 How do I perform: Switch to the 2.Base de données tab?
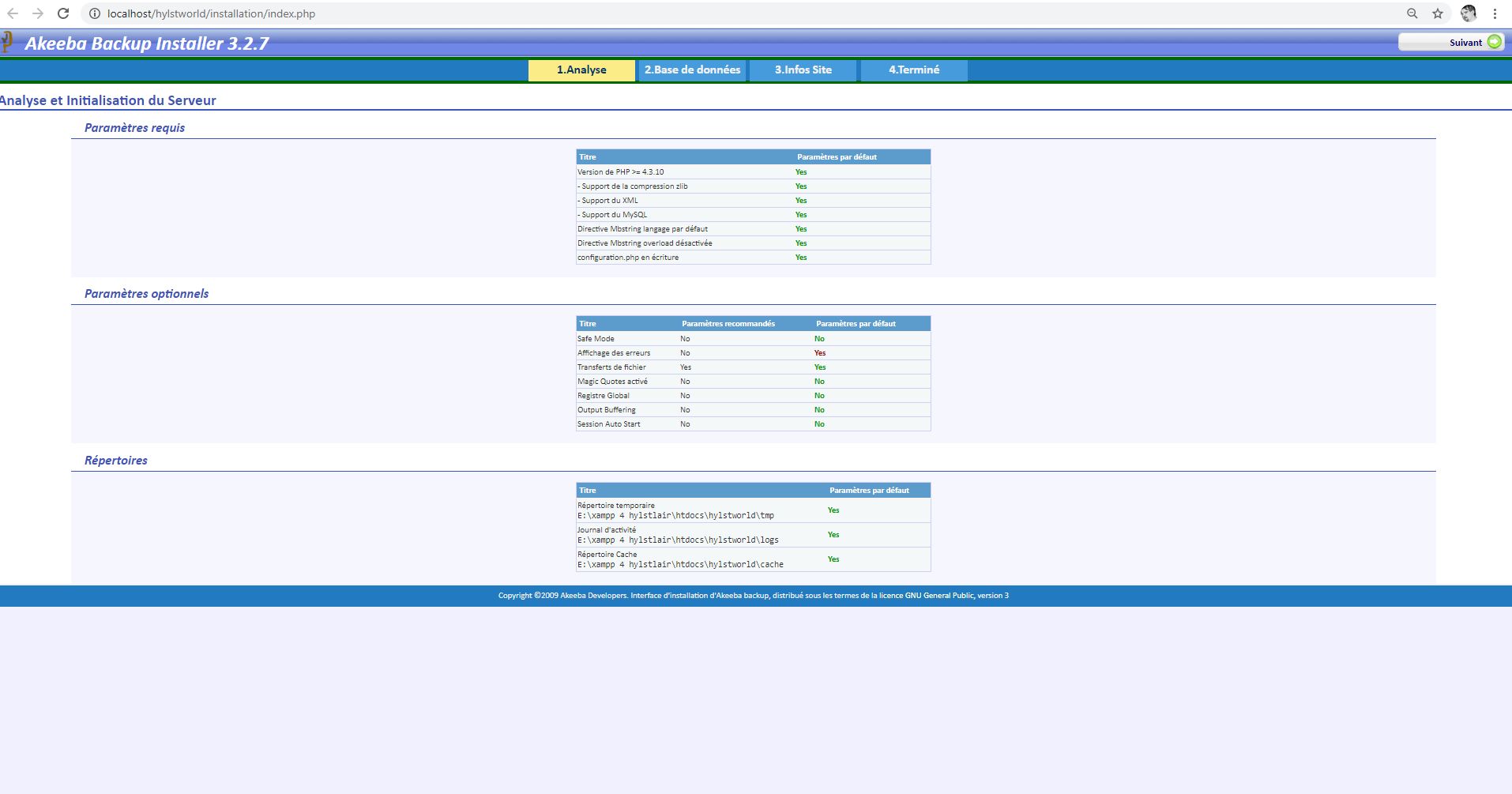pyautogui.click(x=692, y=70)
